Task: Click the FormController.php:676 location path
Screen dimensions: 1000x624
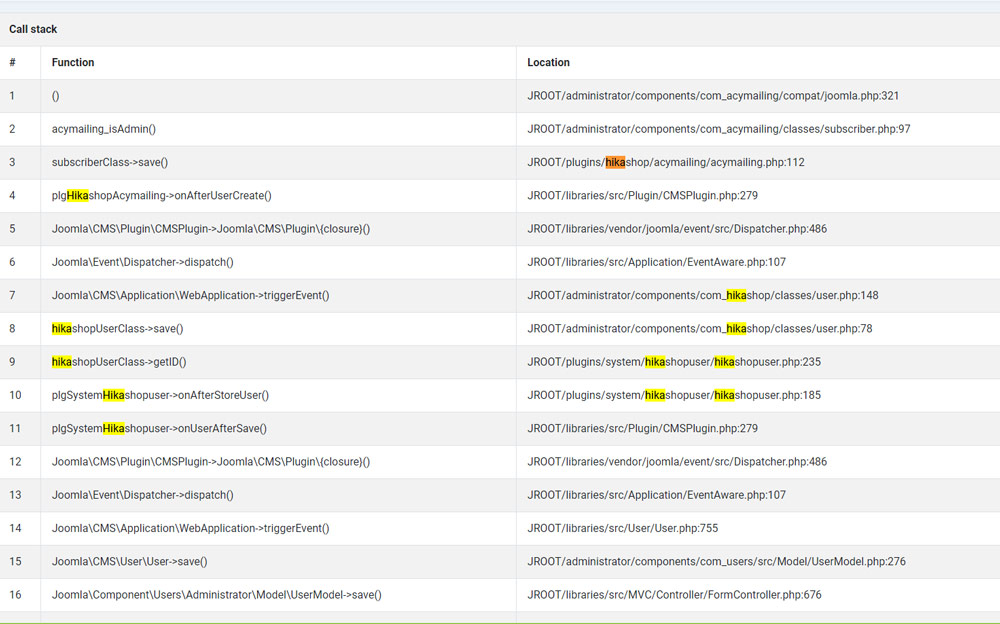Action: click(674, 595)
